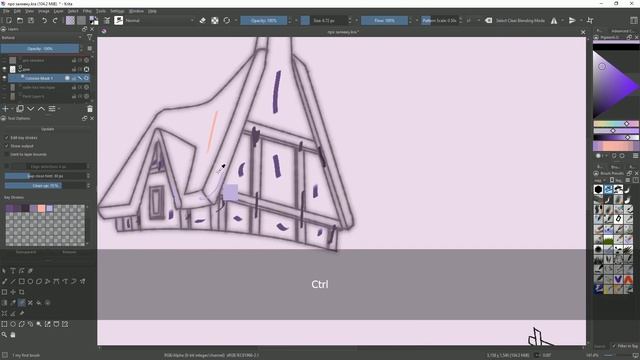Select the peach key stroke color swatch

(41, 209)
